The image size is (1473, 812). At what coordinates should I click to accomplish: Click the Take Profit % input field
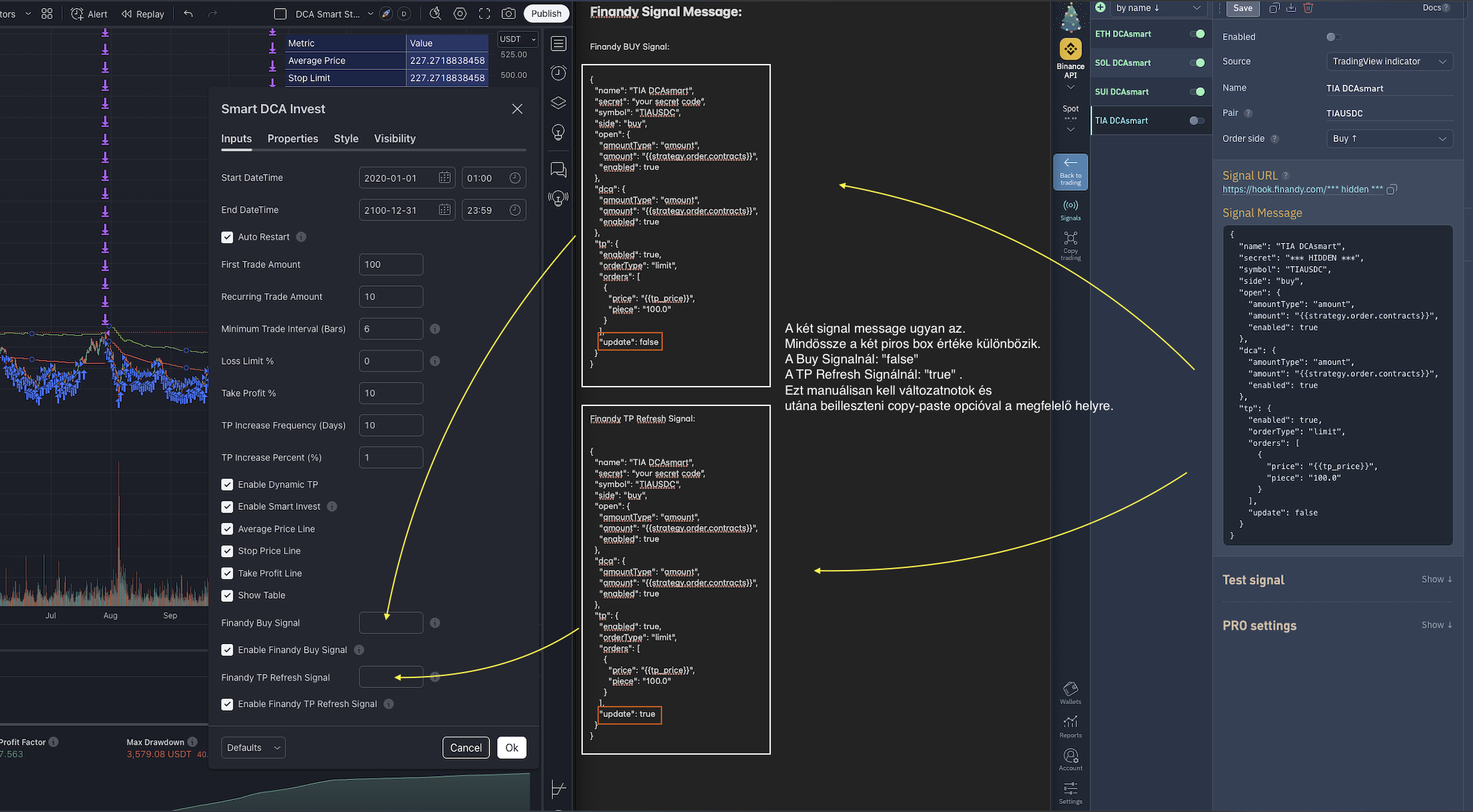pyautogui.click(x=391, y=393)
